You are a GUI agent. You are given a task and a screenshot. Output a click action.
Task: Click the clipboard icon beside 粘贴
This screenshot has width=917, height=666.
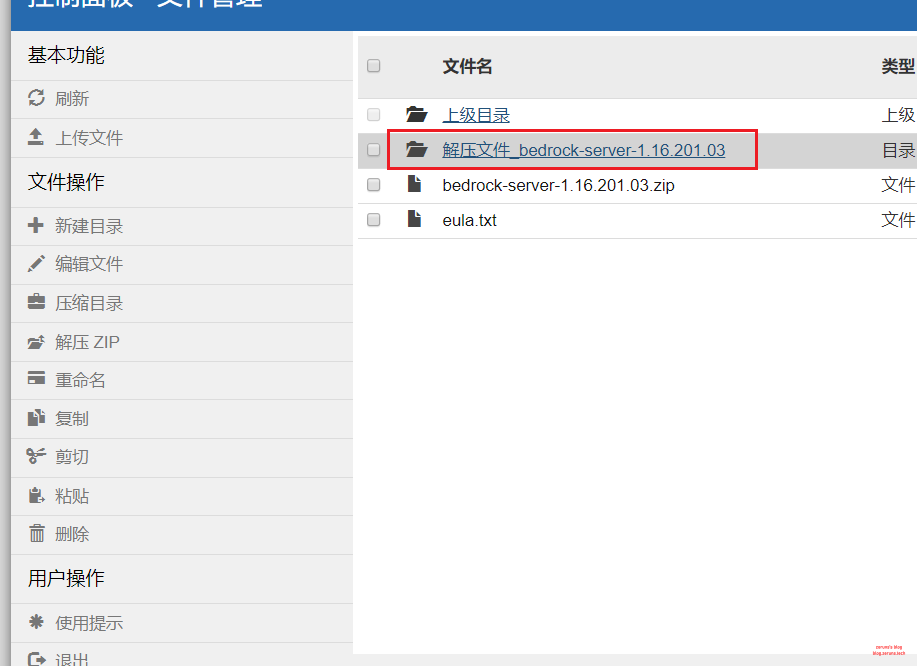pyautogui.click(x=36, y=495)
